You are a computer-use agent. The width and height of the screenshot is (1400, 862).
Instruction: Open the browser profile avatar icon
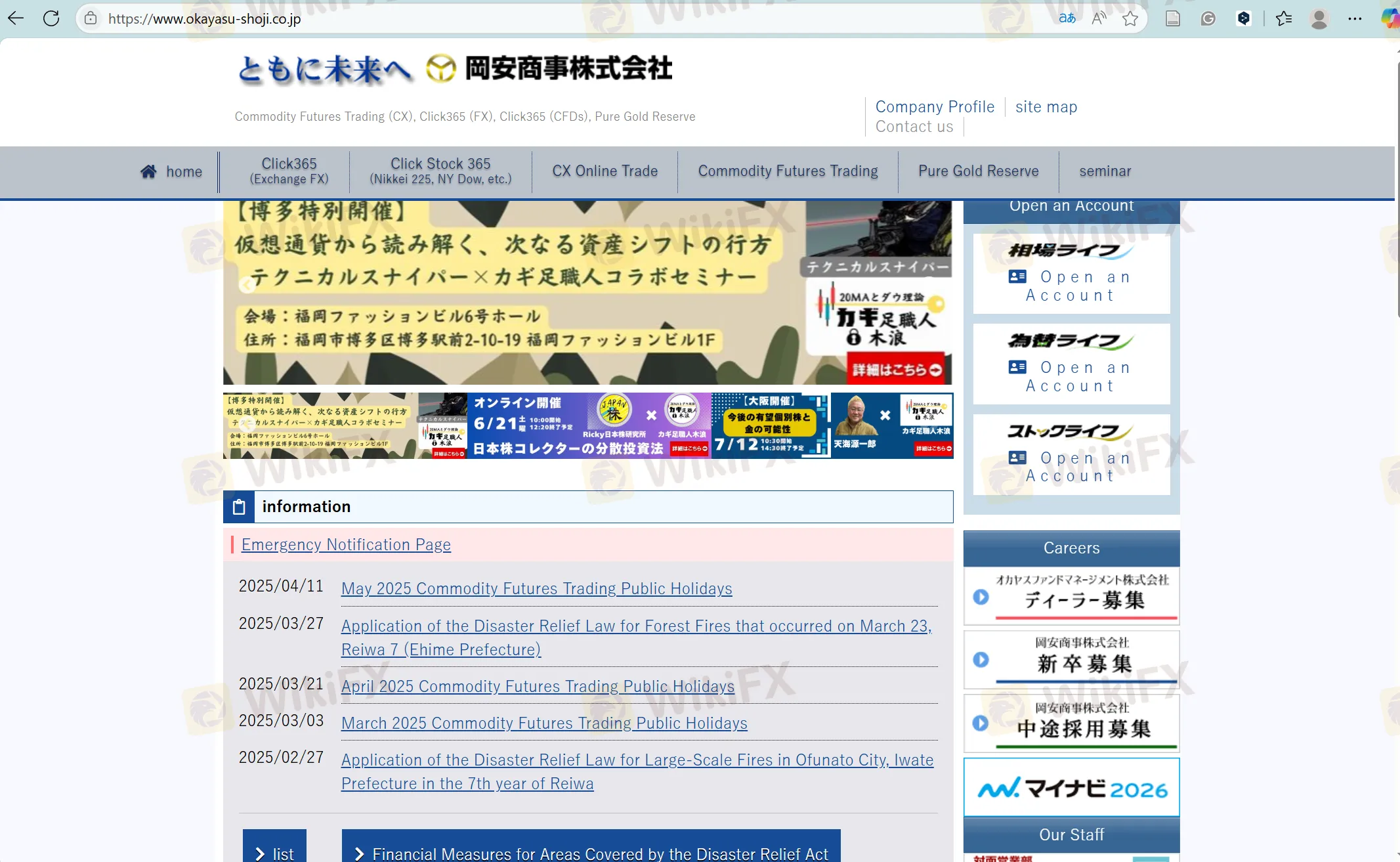[x=1319, y=18]
